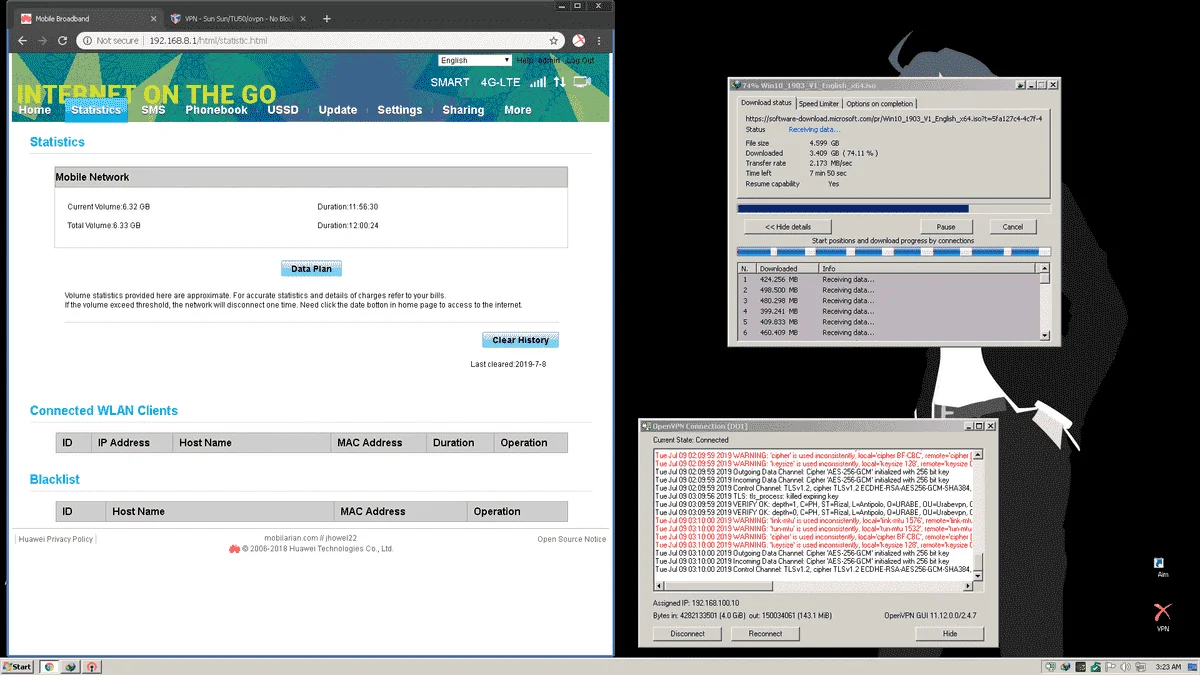Screen dimensions: 1200x675
Task: Open the VPN desktop shortcut
Action: tap(1162, 617)
